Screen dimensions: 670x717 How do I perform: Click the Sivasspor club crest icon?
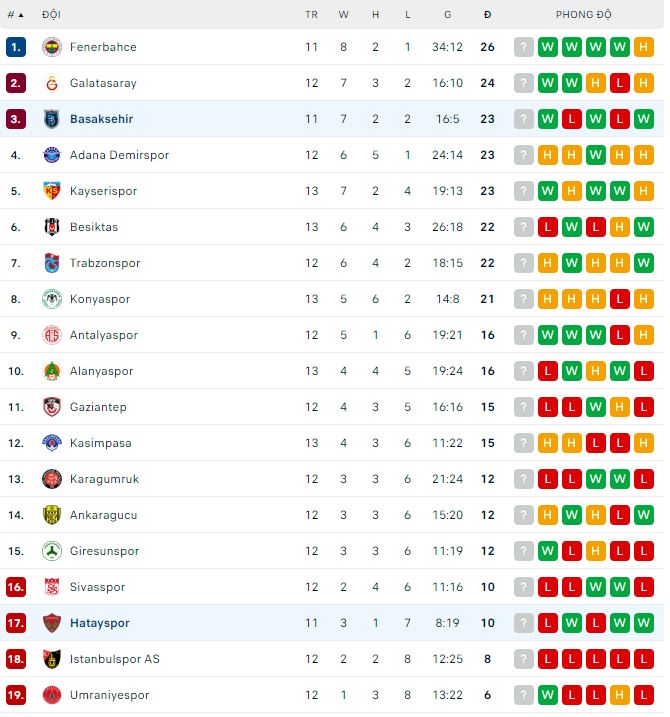pyautogui.click(x=52, y=587)
